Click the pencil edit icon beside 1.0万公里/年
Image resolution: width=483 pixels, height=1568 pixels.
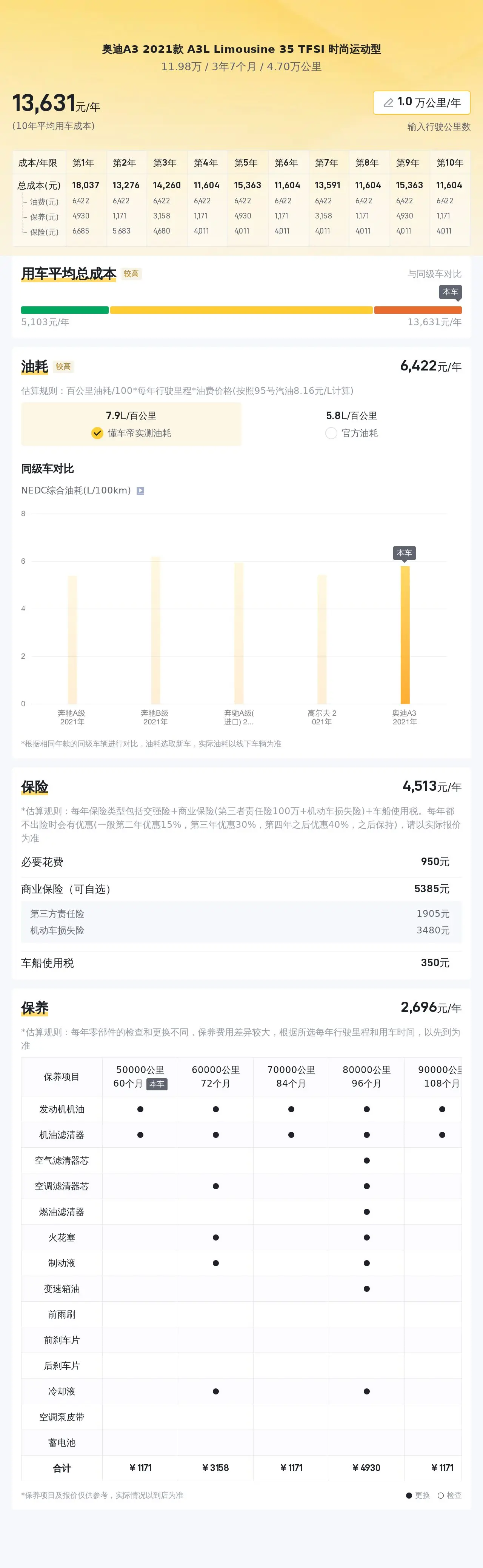pyautogui.click(x=389, y=103)
